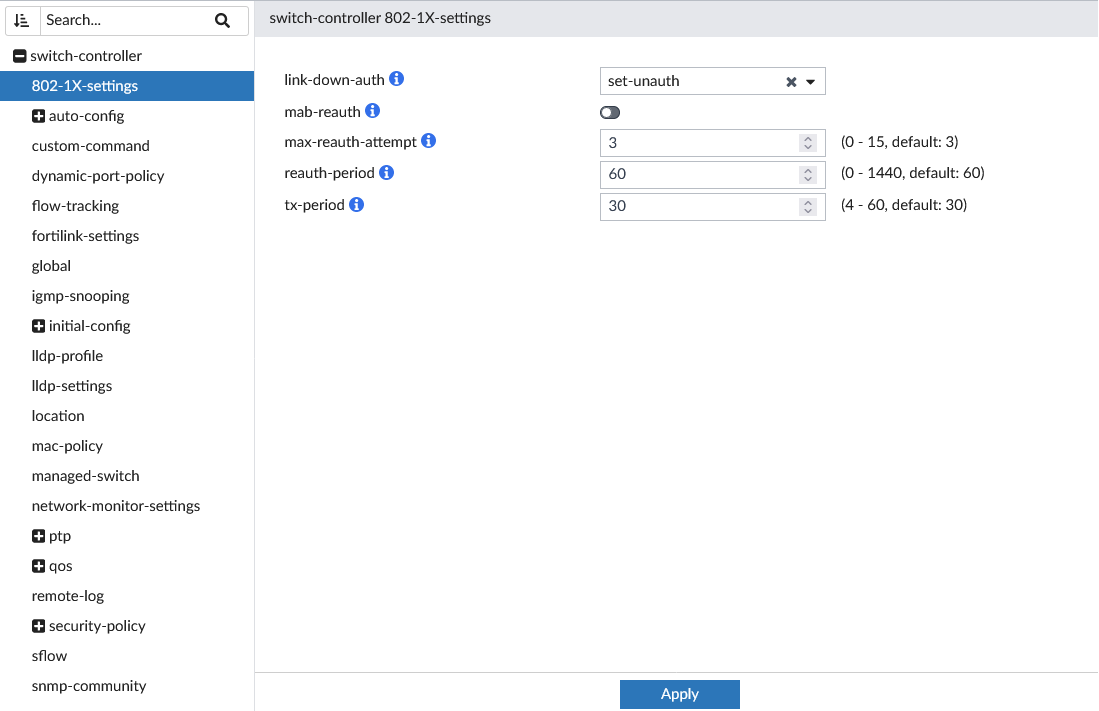Enable the mab-reauth toggle
Image resolution: width=1099 pixels, height=711 pixels.
(609, 112)
